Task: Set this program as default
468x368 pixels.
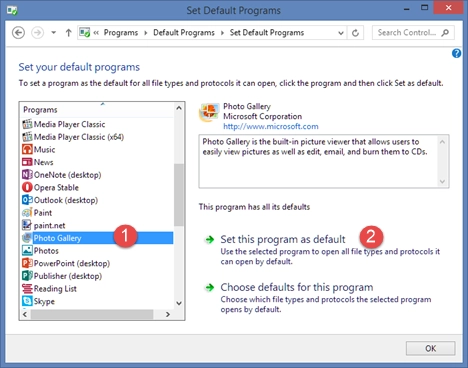Action: tap(283, 239)
